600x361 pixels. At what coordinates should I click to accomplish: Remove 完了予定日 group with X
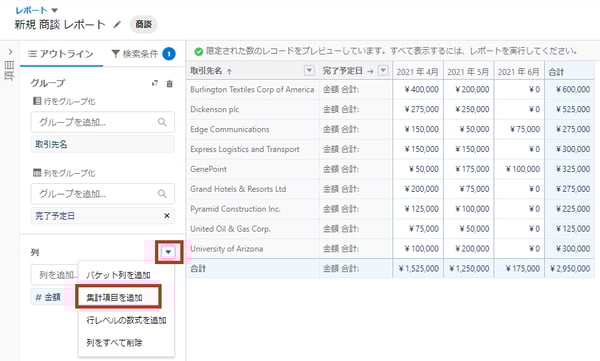167,216
